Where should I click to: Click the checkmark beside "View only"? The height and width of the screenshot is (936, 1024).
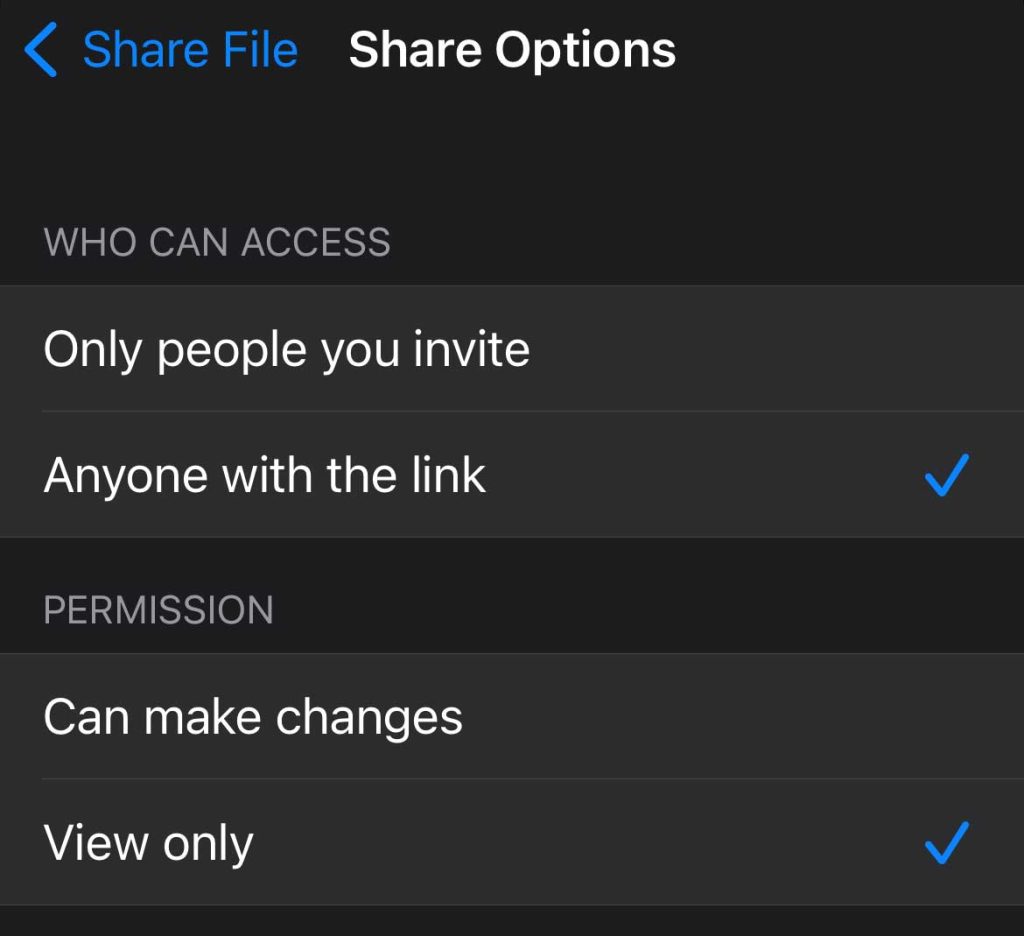[946, 843]
